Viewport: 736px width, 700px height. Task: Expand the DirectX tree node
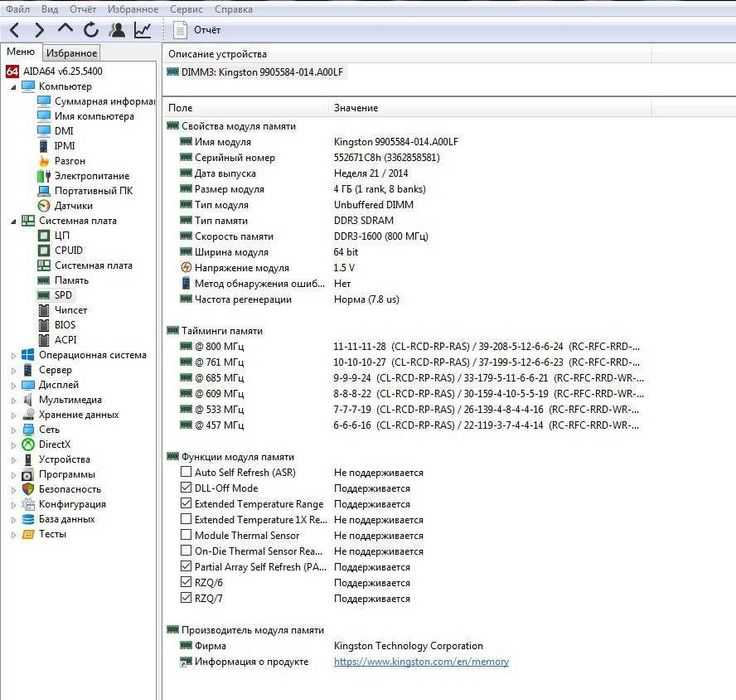point(13,445)
